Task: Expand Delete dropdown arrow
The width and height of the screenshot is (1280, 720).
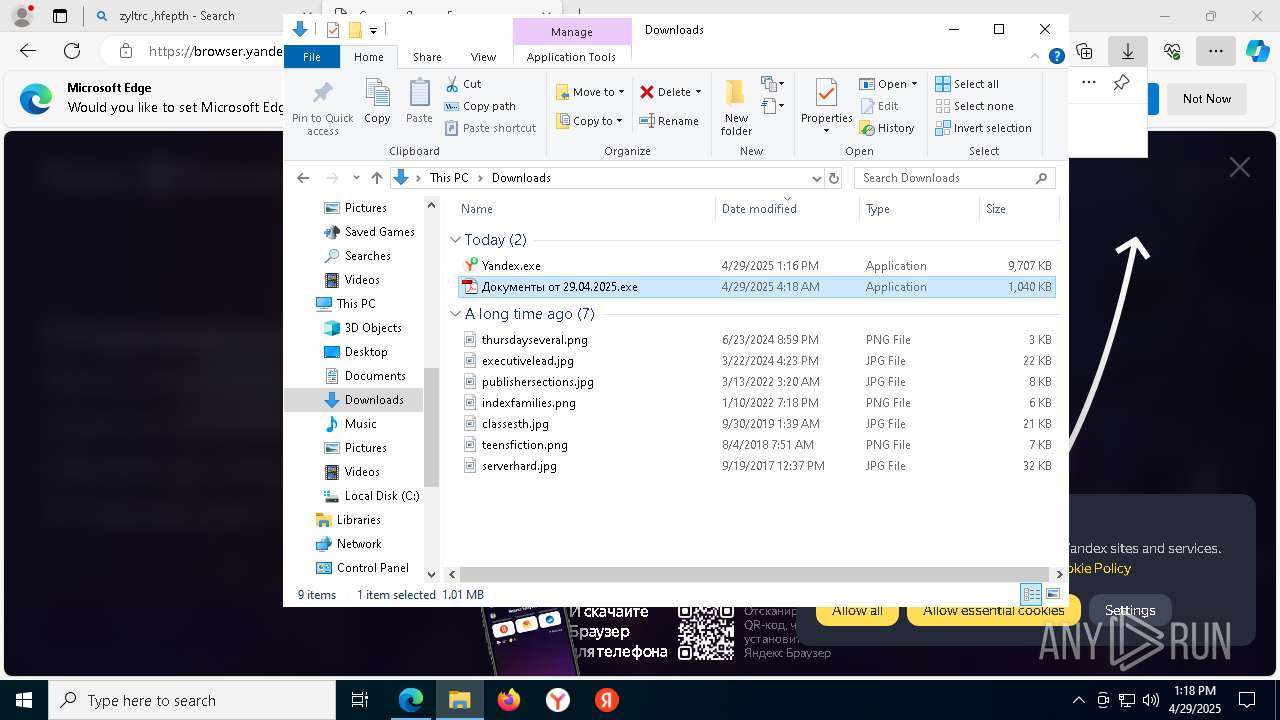Action: [698, 92]
